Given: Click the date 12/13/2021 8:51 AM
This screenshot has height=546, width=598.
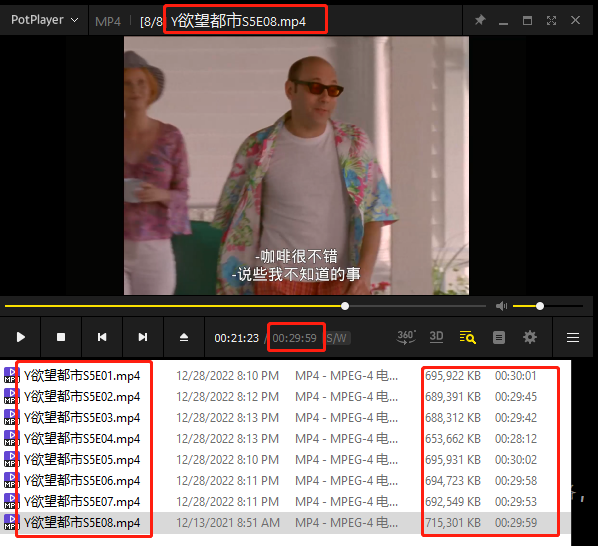Looking at the screenshot, I should [x=228, y=522].
